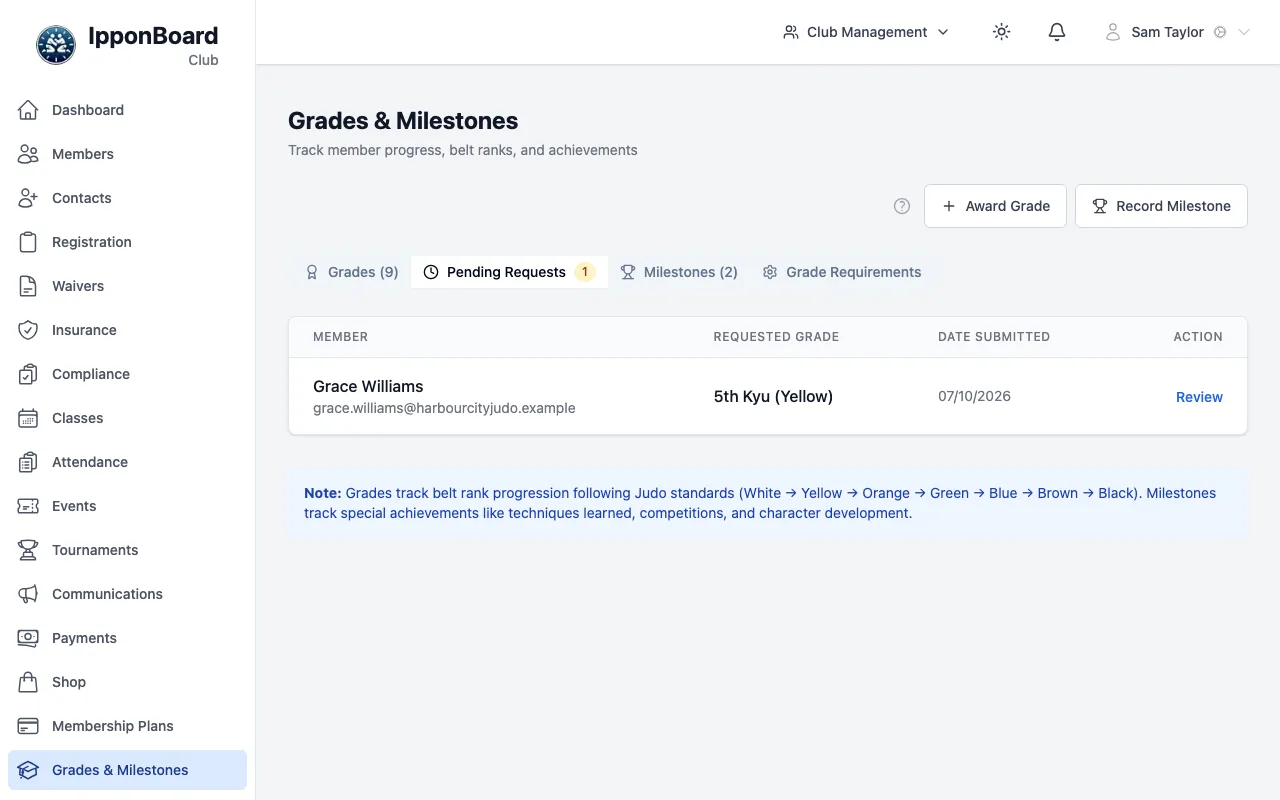Click the Insurance shield icon
Screen dimensions: 1280x800
point(28,330)
